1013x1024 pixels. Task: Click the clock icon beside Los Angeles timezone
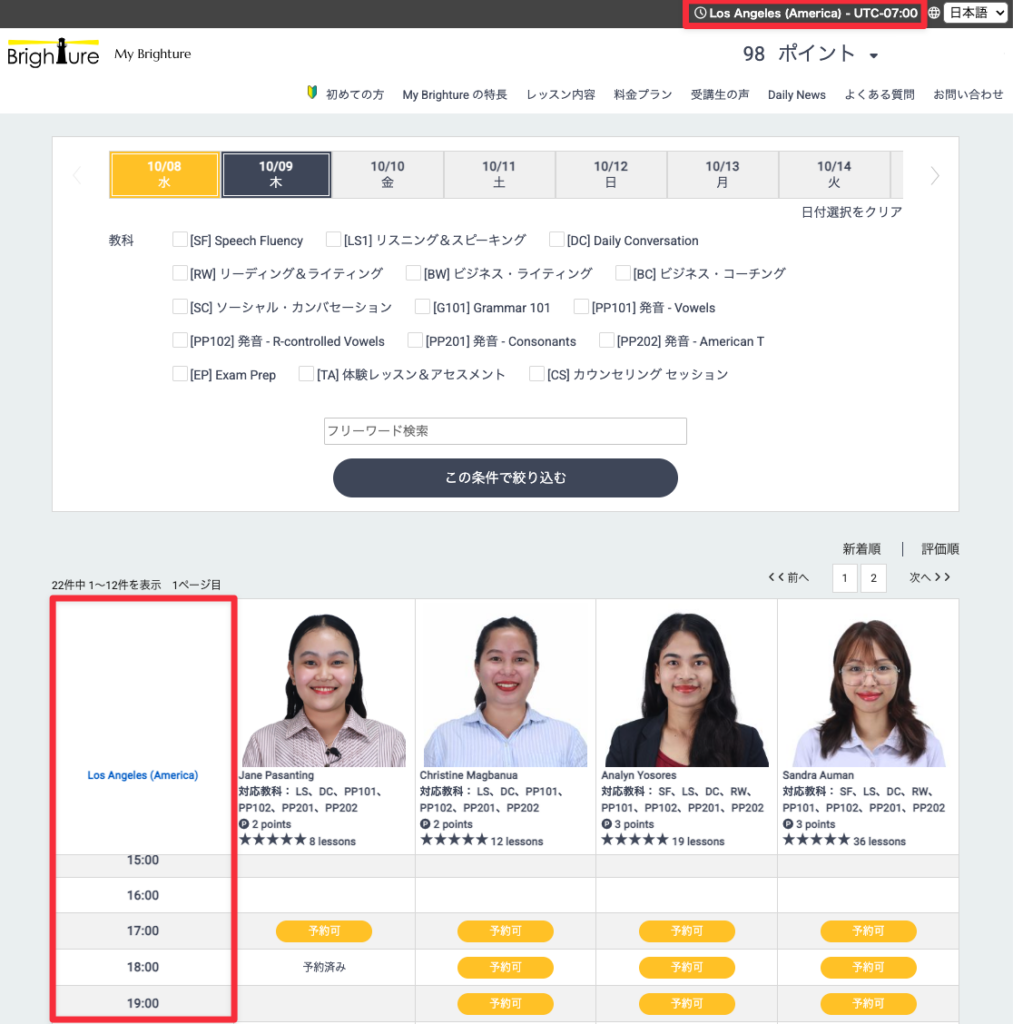coord(700,13)
